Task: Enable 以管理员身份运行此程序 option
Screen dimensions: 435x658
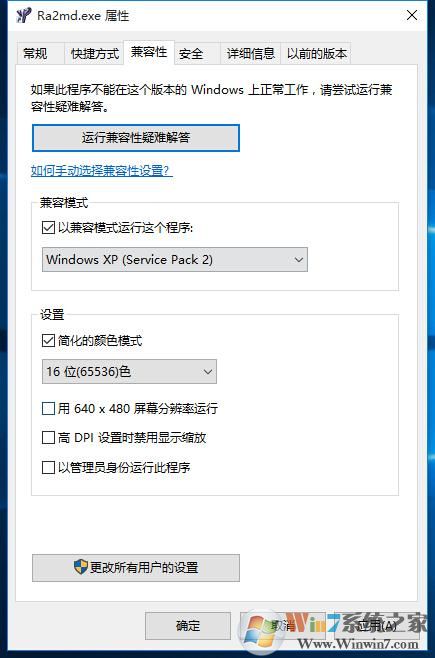Action: 48,467
